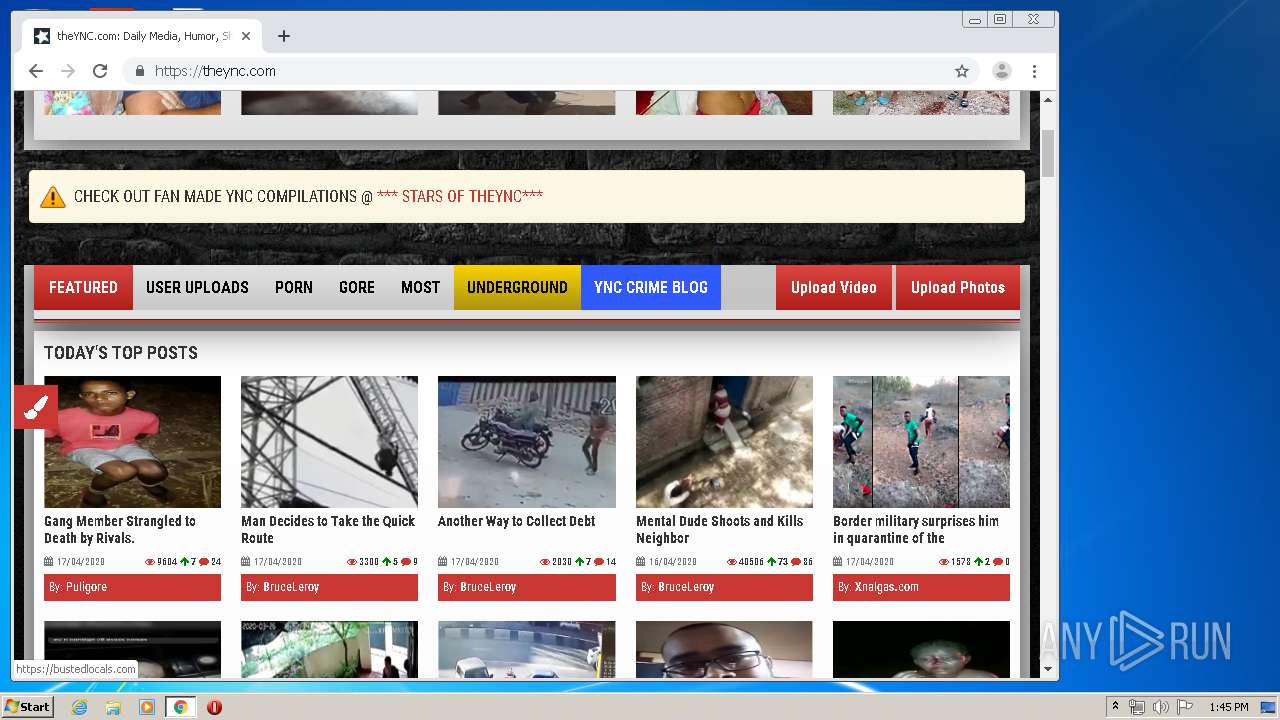Image resolution: width=1280 pixels, height=720 pixels.
Task: Click the taskbar clock 1:45 PM
Action: pyautogui.click(x=1228, y=707)
